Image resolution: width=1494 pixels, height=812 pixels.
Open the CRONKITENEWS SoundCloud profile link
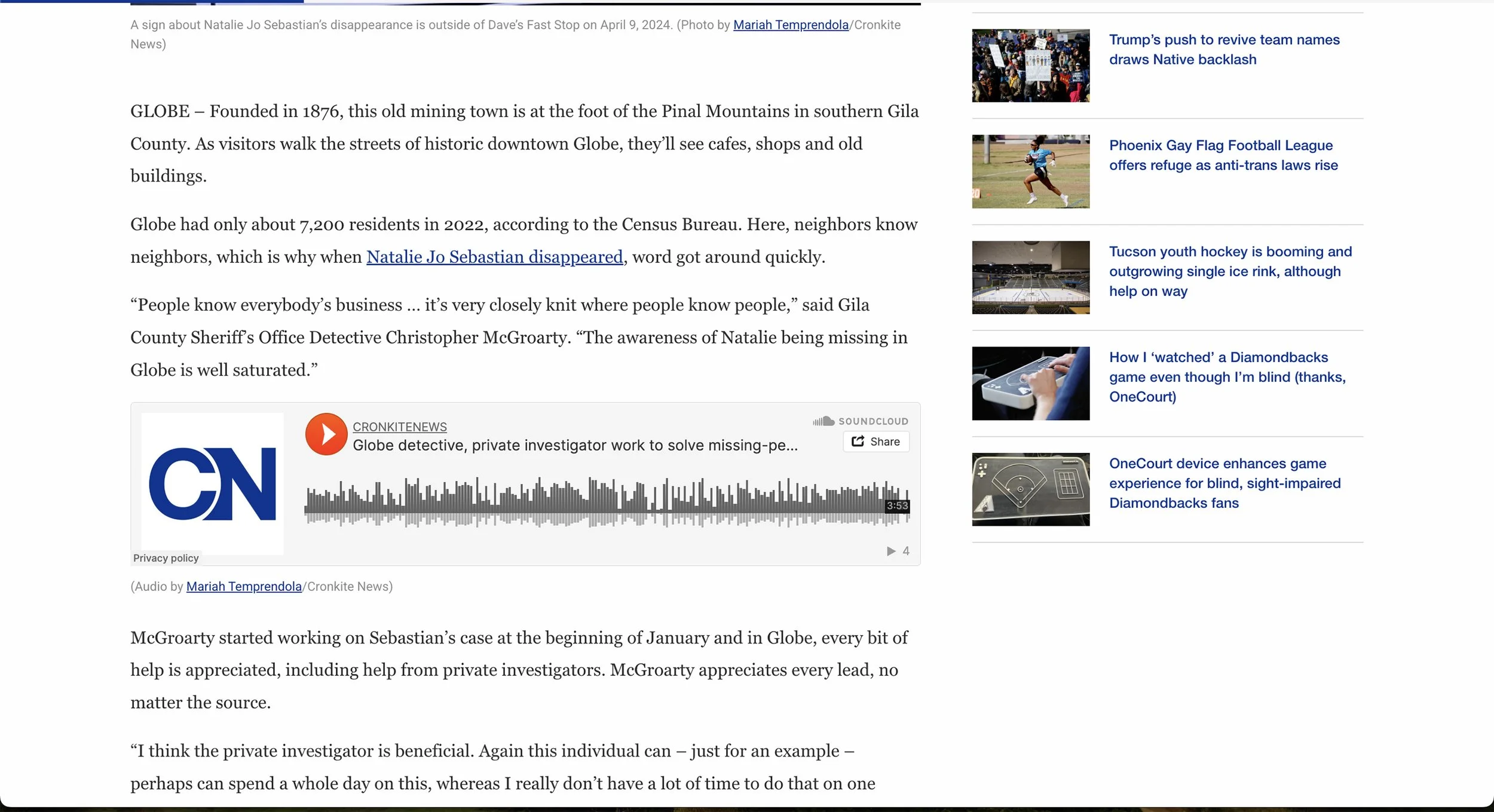point(399,427)
